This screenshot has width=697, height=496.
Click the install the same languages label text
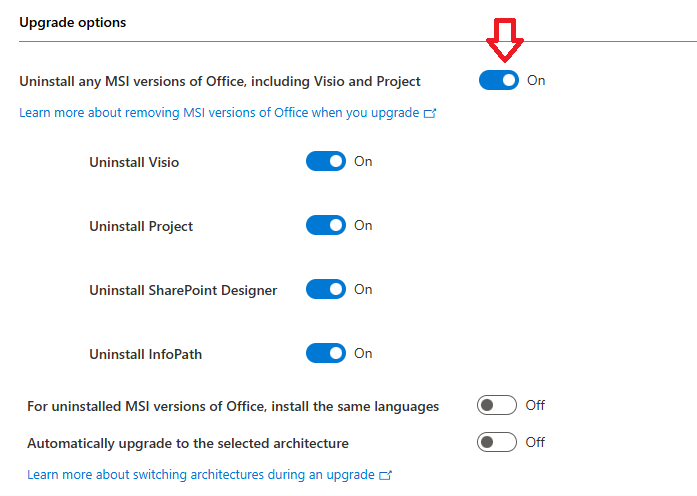pyautogui.click(x=233, y=406)
